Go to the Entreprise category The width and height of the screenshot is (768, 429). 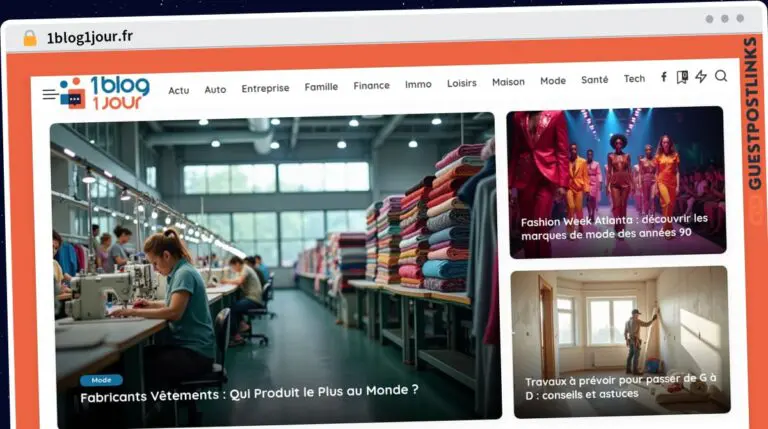pyautogui.click(x=265, y=88)
